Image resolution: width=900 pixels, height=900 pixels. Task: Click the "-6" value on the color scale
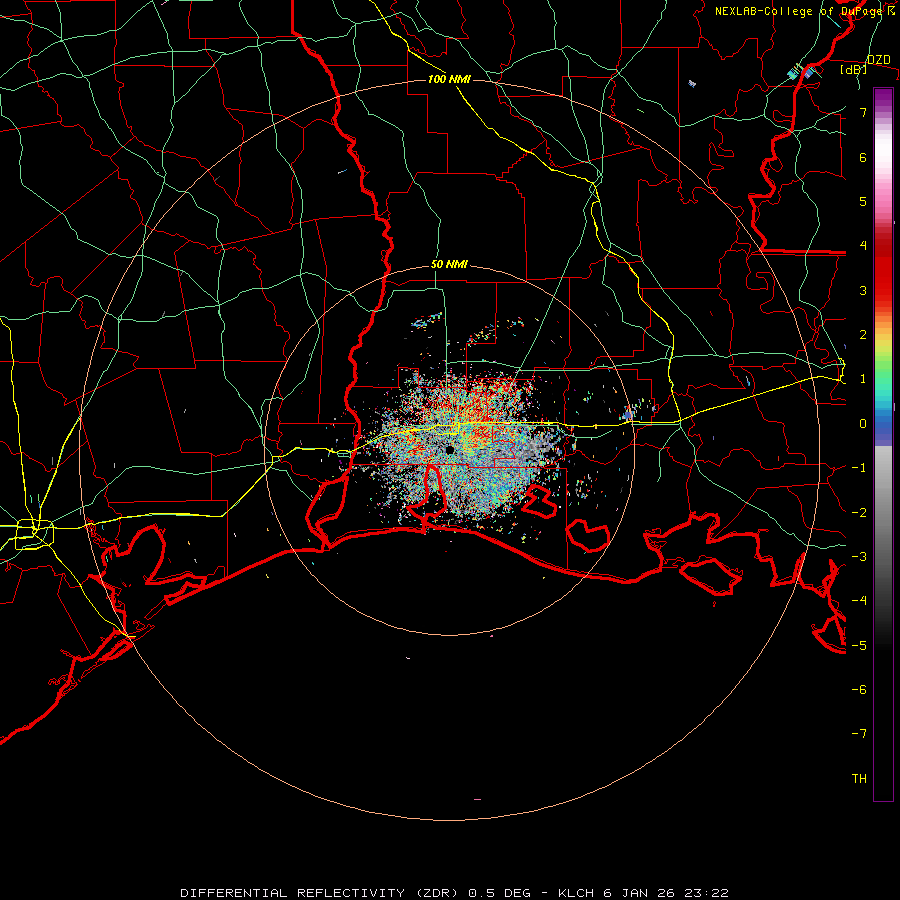pyautogui.click(x=859, y=689)
